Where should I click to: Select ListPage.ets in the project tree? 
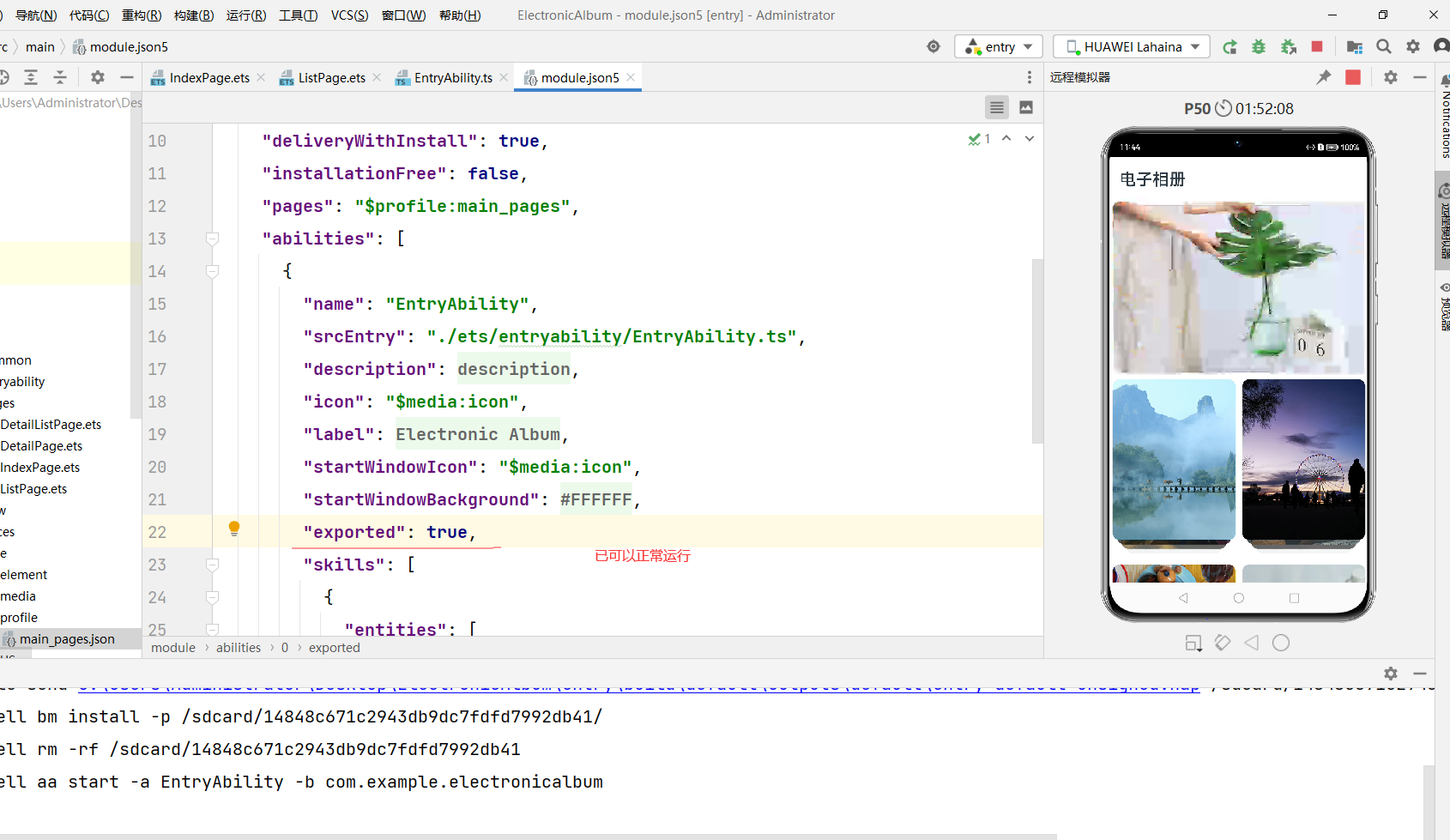33,488
